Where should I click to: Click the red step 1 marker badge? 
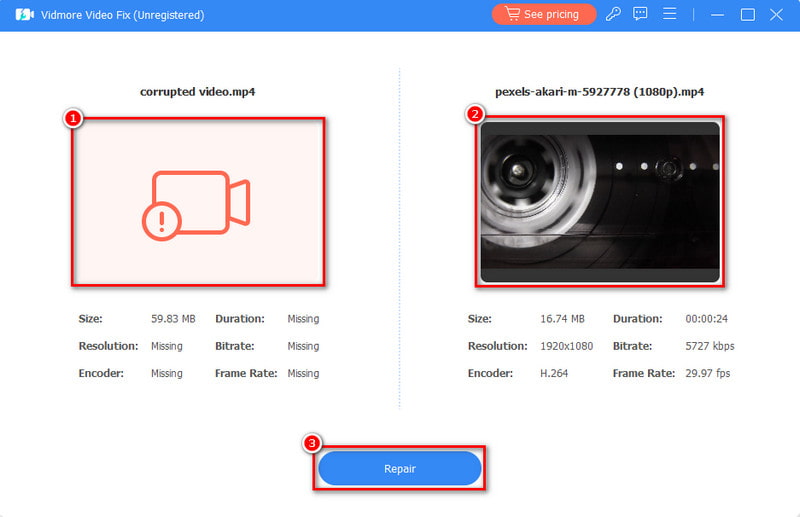point(72,118)
